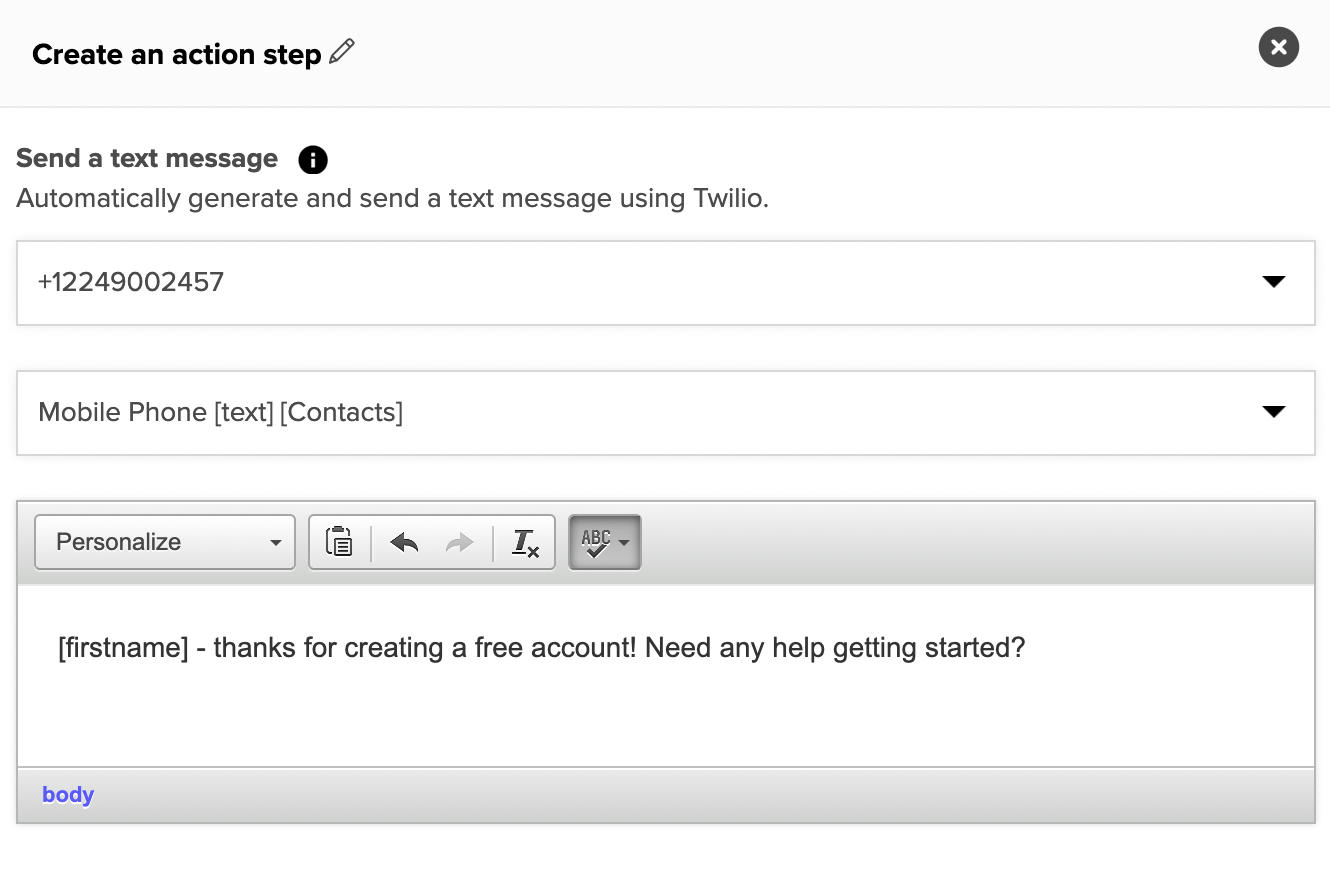1330x870 pixels.
Task: Click the Twilio description text line
Action: coord(393,198)
